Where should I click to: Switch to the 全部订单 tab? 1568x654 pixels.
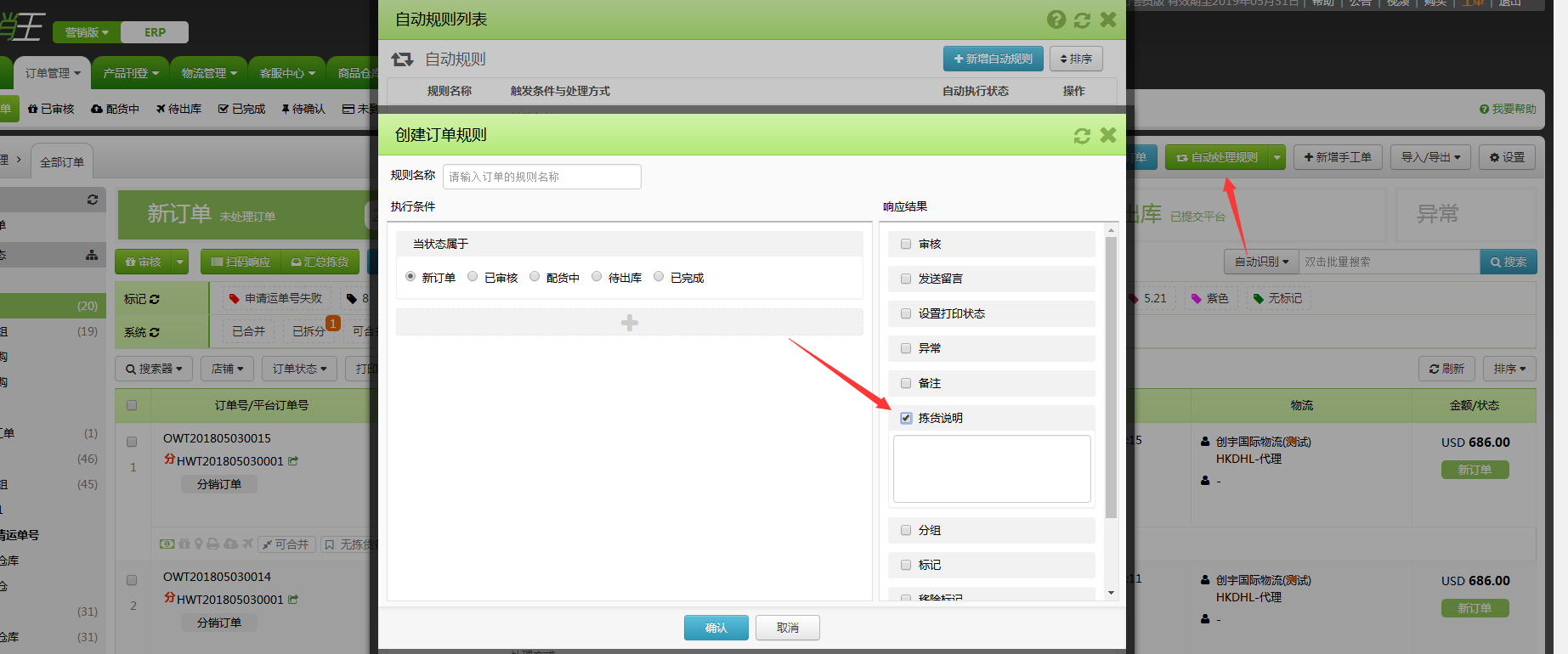[62, 162]
